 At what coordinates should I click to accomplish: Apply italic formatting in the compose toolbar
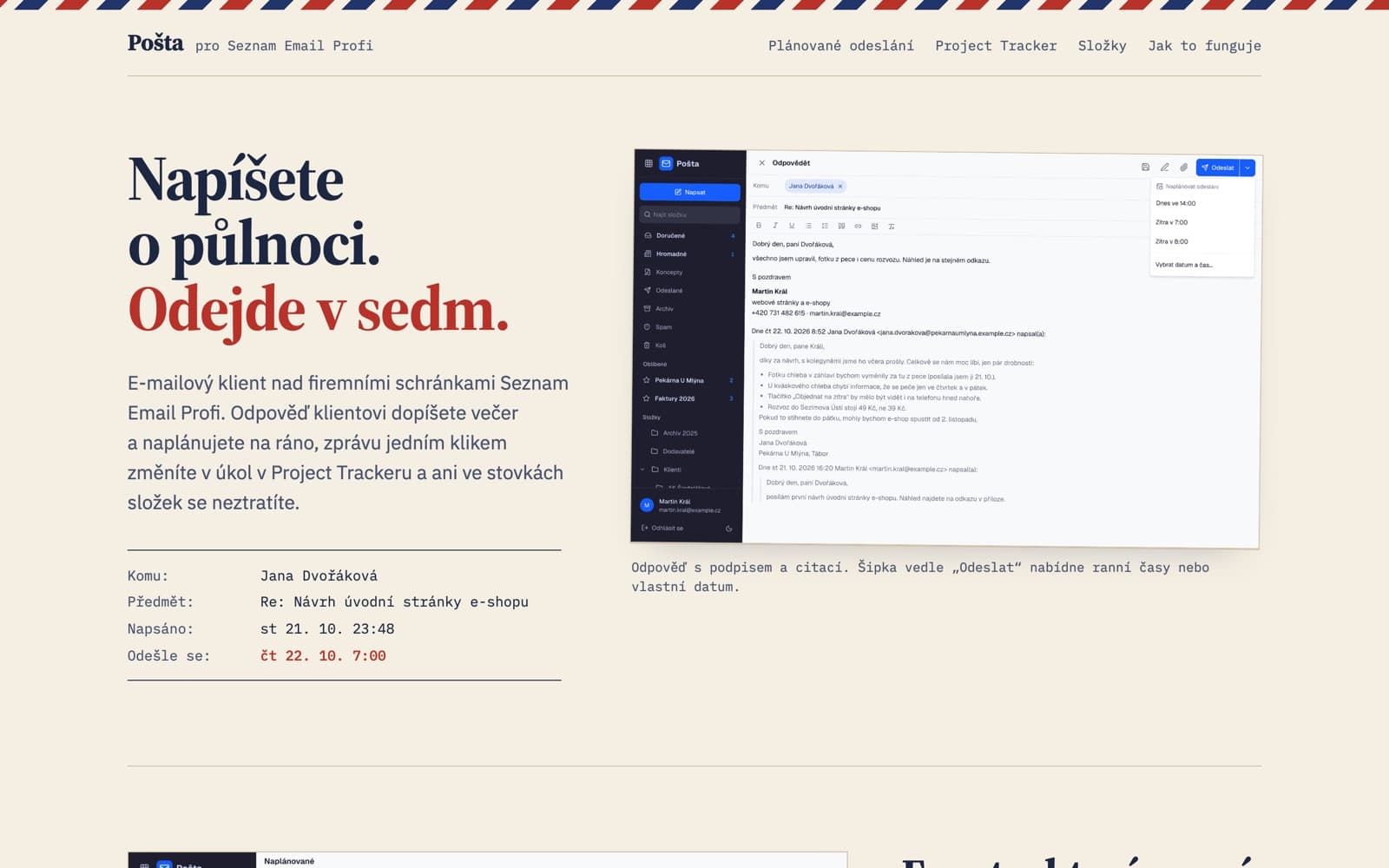774,226
